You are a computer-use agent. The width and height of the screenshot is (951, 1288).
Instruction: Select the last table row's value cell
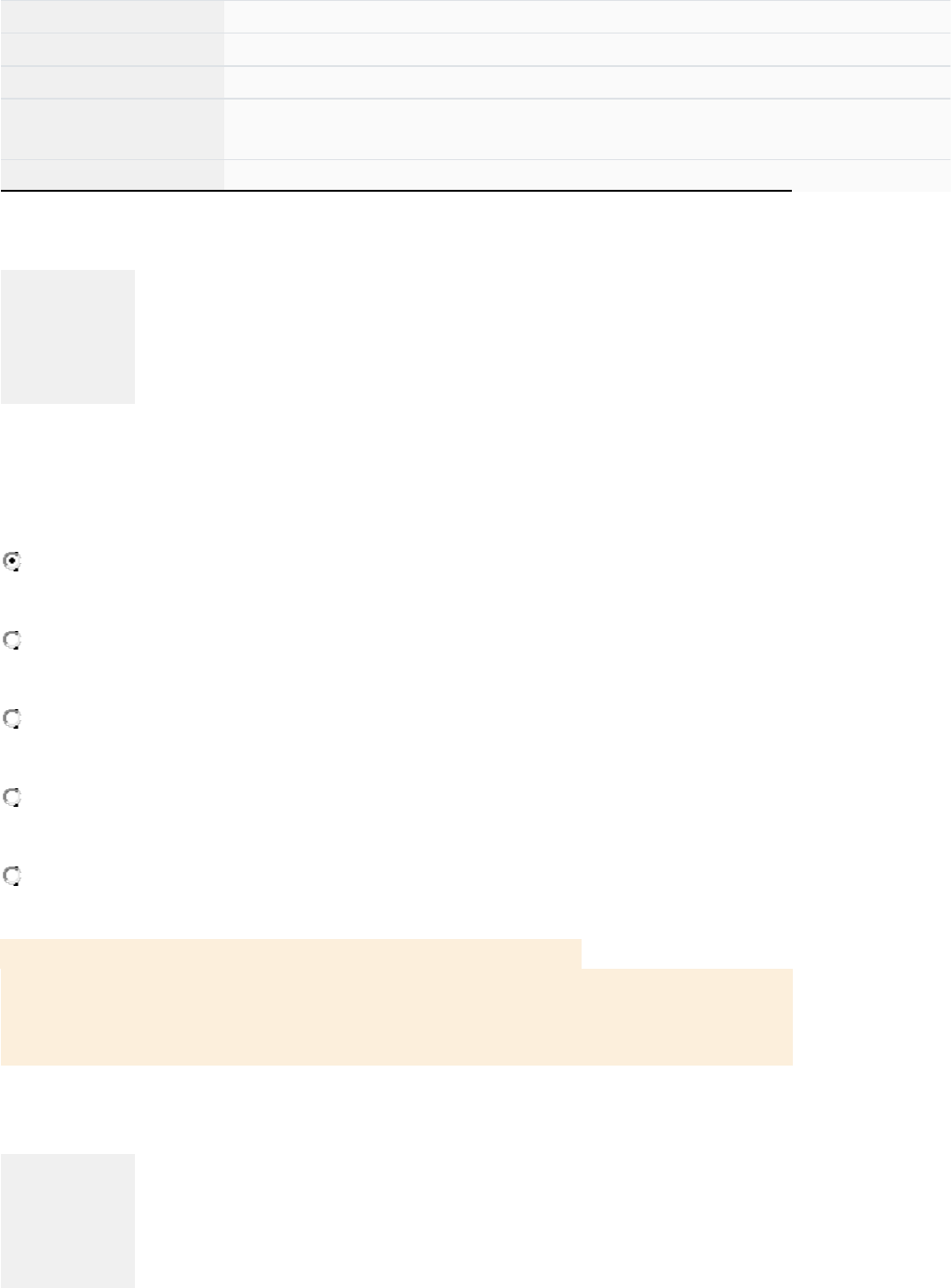[586, 174]
